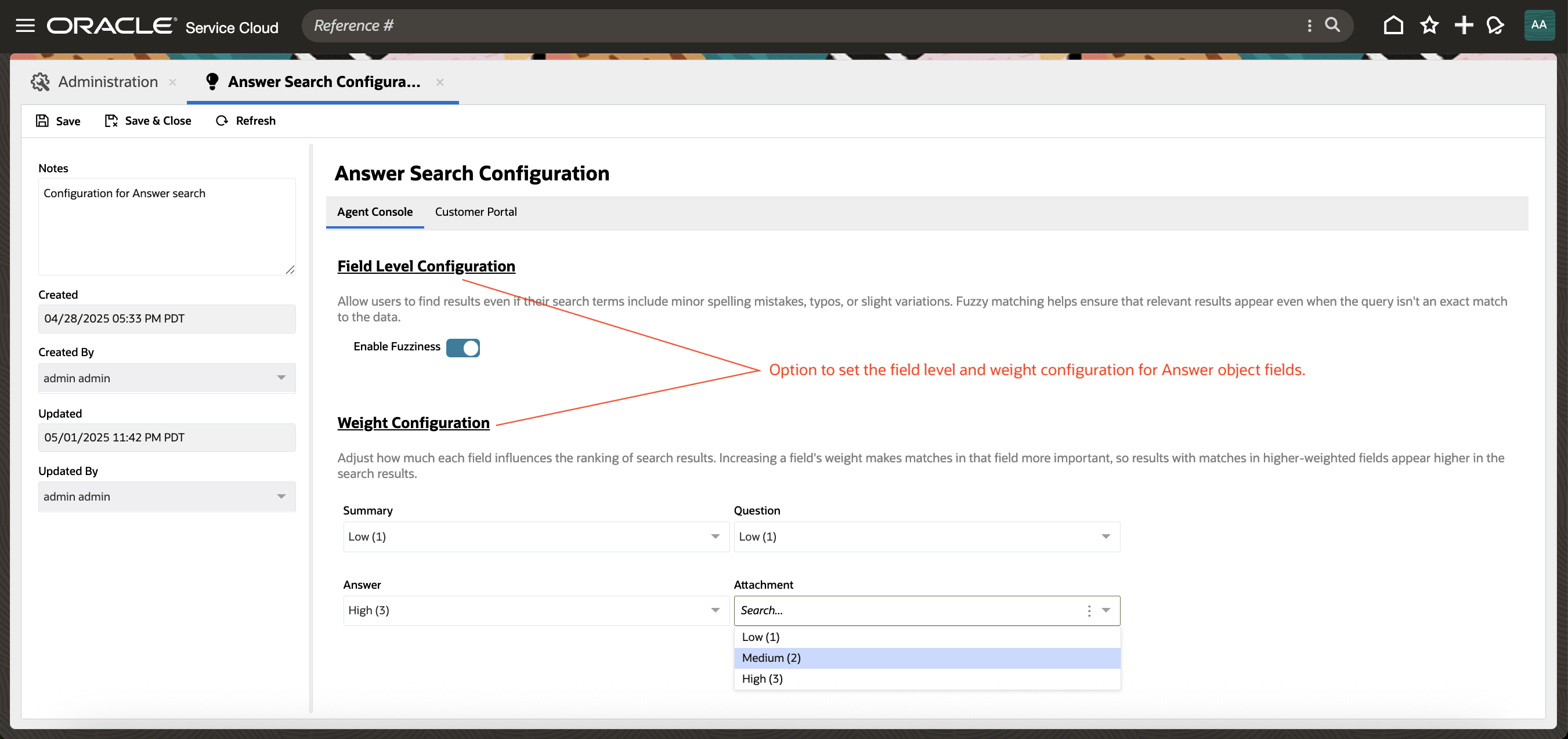Image resolution: width=1568 pixels, height=739 pixels.
Task: Click inside the Notes text area
Action: [x=167, y=226]
